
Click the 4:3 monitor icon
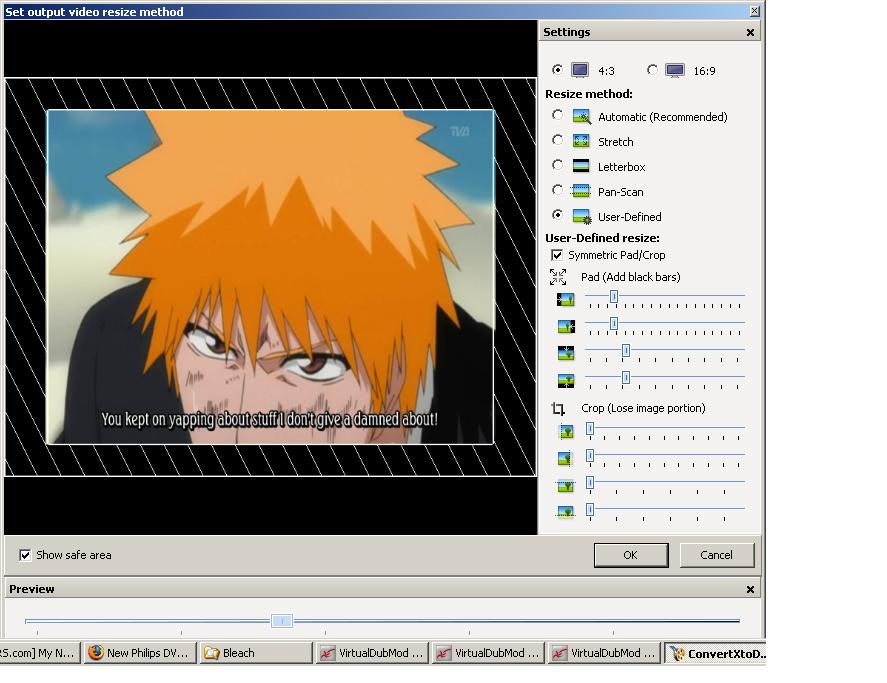[580, 70]
